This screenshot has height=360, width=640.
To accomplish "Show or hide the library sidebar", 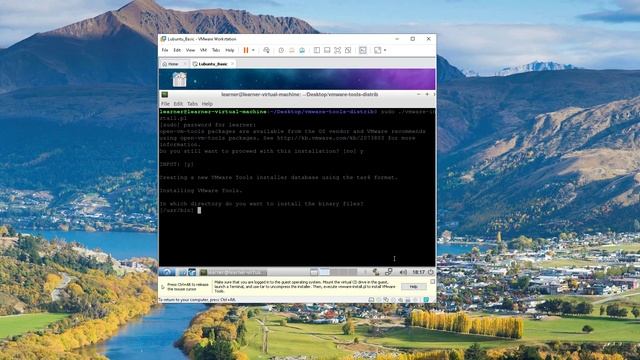I will pos(317,50).
